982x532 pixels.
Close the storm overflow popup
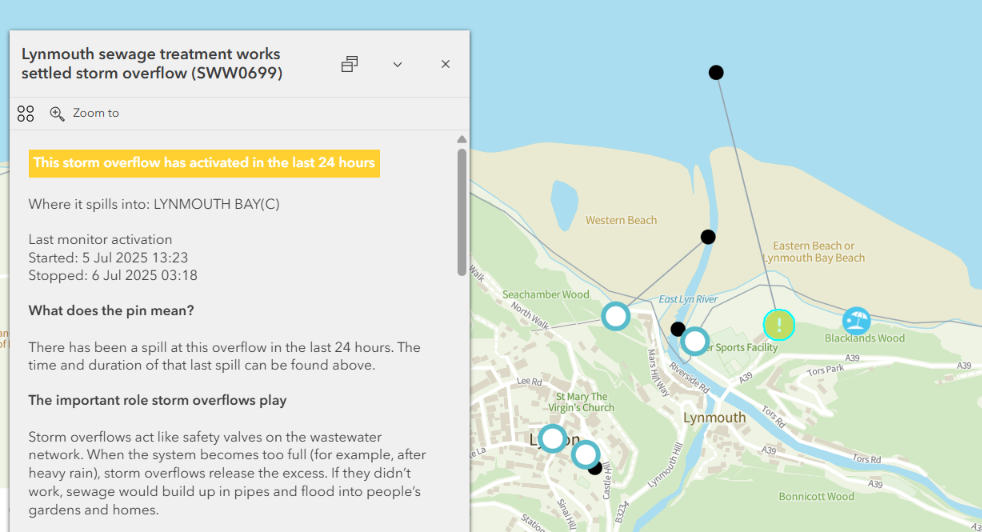(x=446, y=64)
